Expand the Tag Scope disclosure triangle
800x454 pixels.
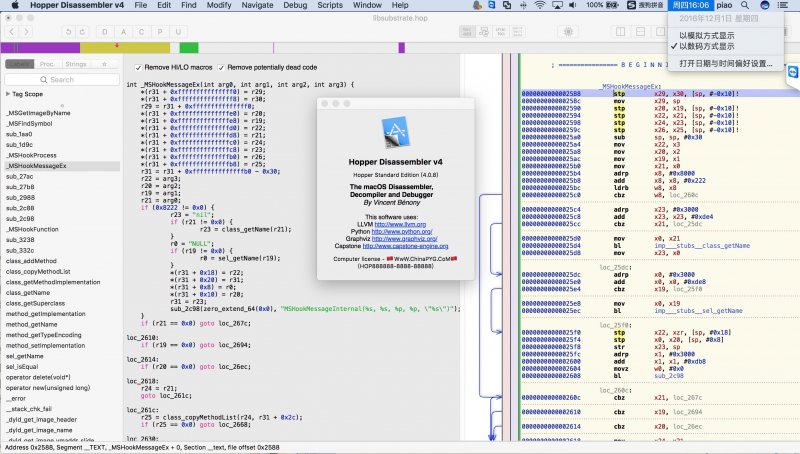[x=8, y=94]
